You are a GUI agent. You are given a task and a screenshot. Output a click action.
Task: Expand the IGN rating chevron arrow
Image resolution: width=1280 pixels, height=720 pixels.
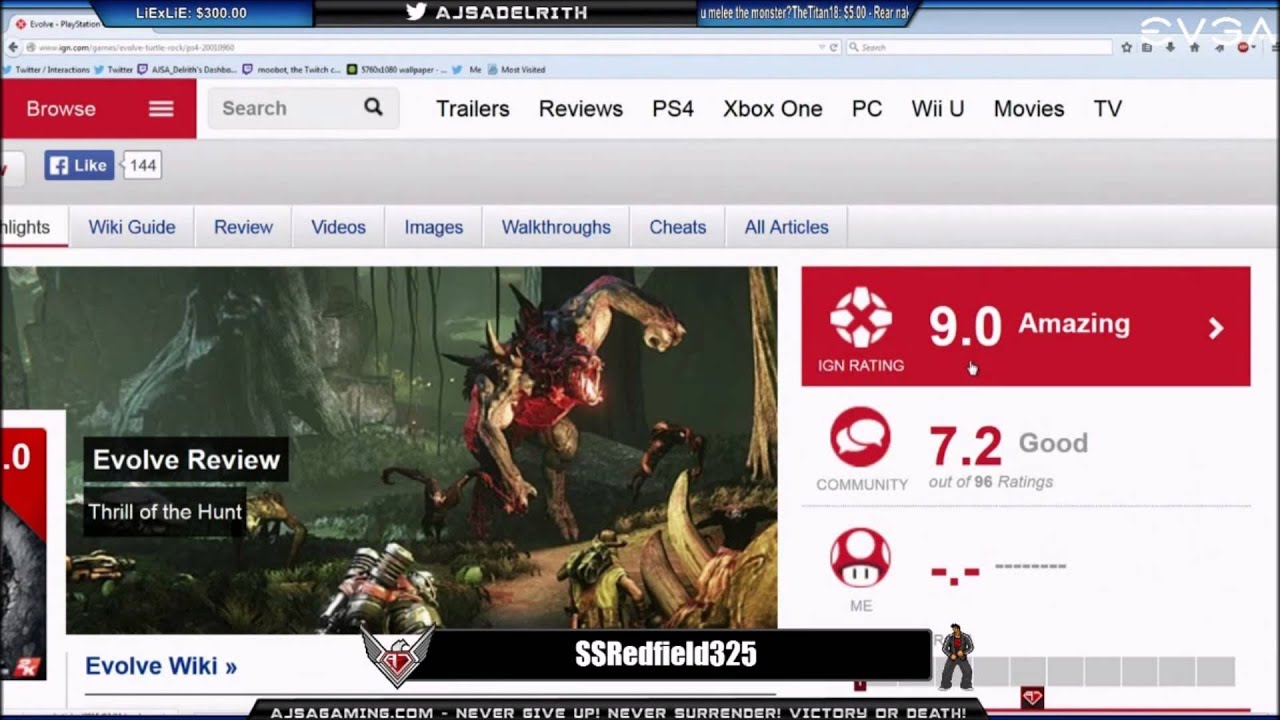(1216, 328)
